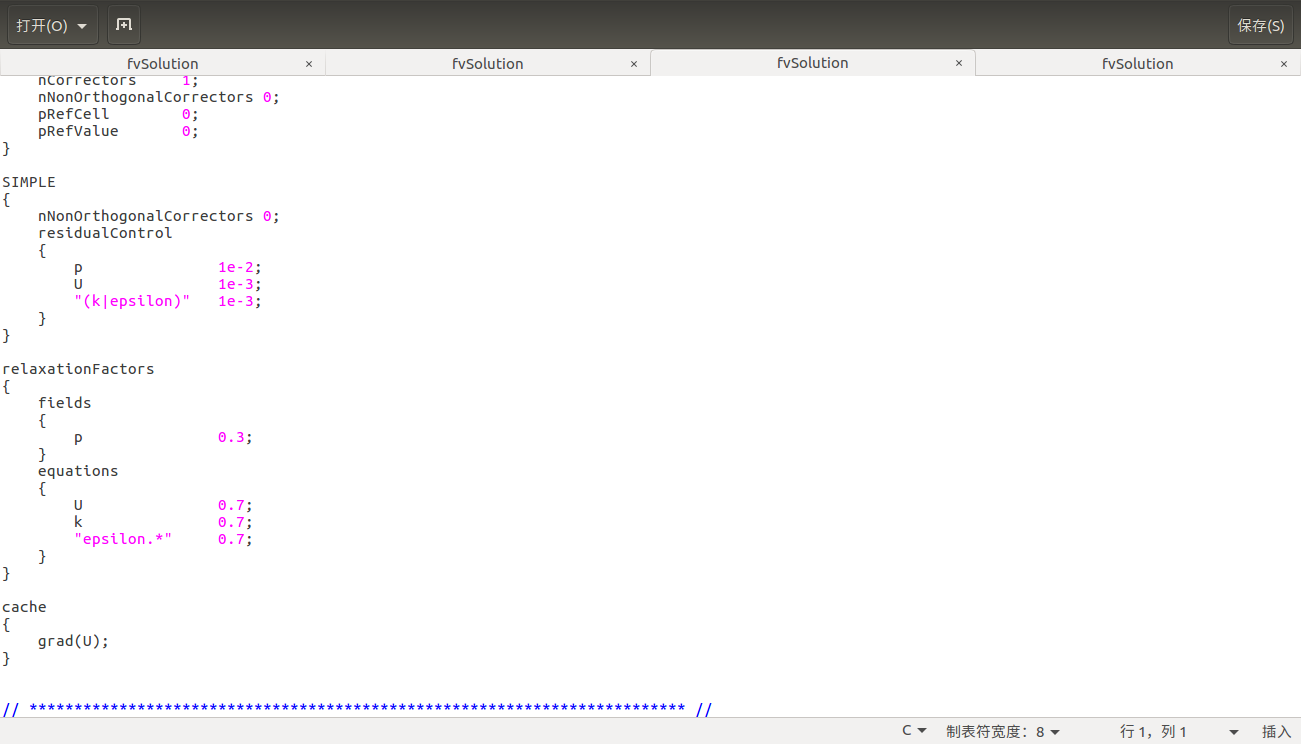Click the relaxationFactors keyword in editor
Screen dimensions: 1301x744
coord(78,369)
